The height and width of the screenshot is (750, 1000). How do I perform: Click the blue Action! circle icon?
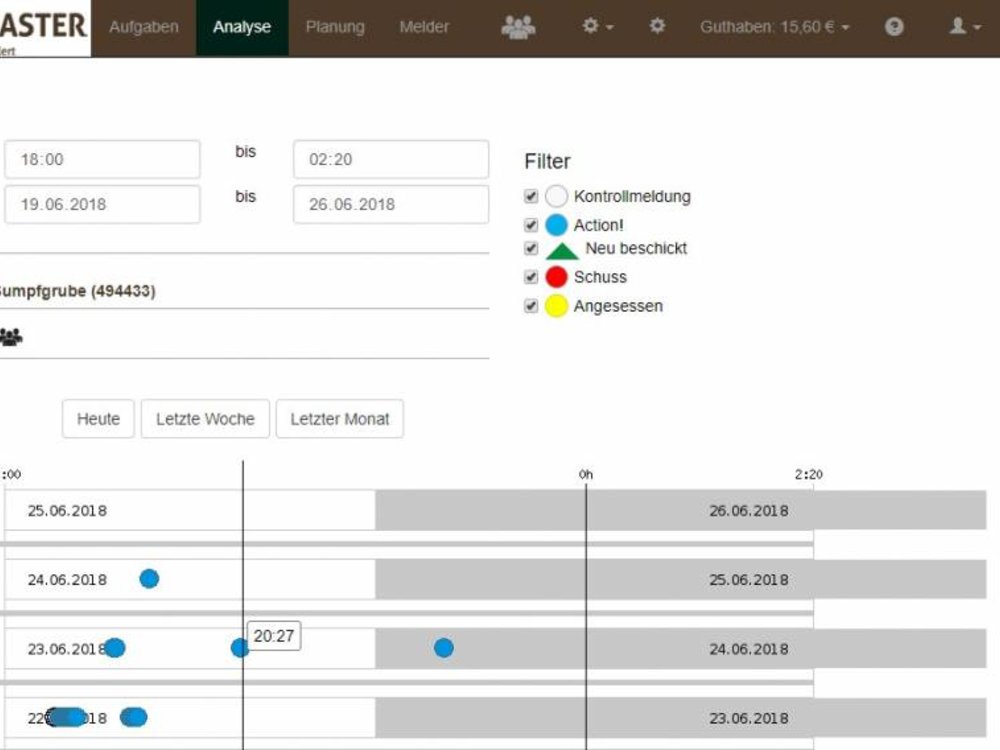coord(557,225)
